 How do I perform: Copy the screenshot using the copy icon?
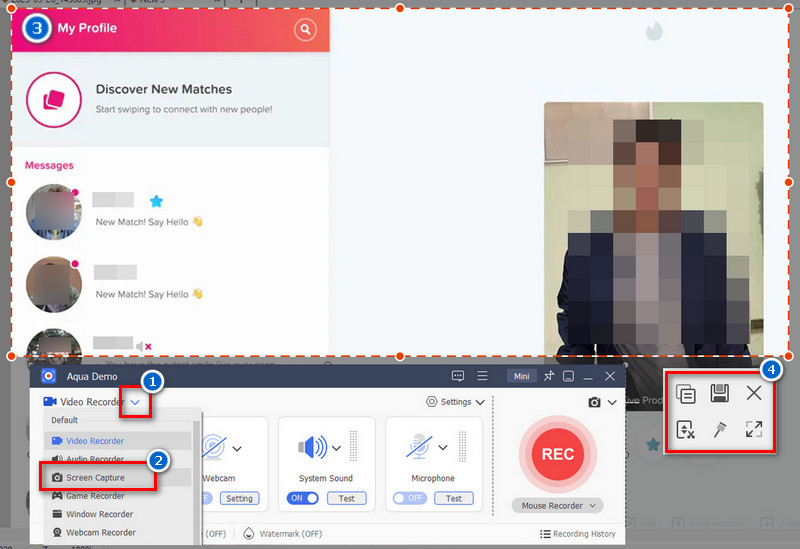(x=686, y=393)
